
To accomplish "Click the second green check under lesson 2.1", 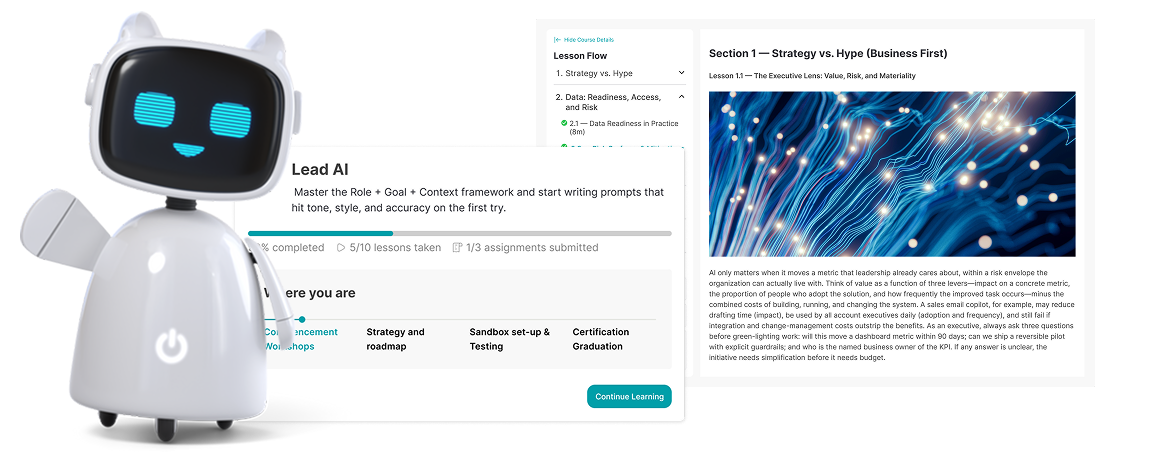I will [x=564, y=146].
